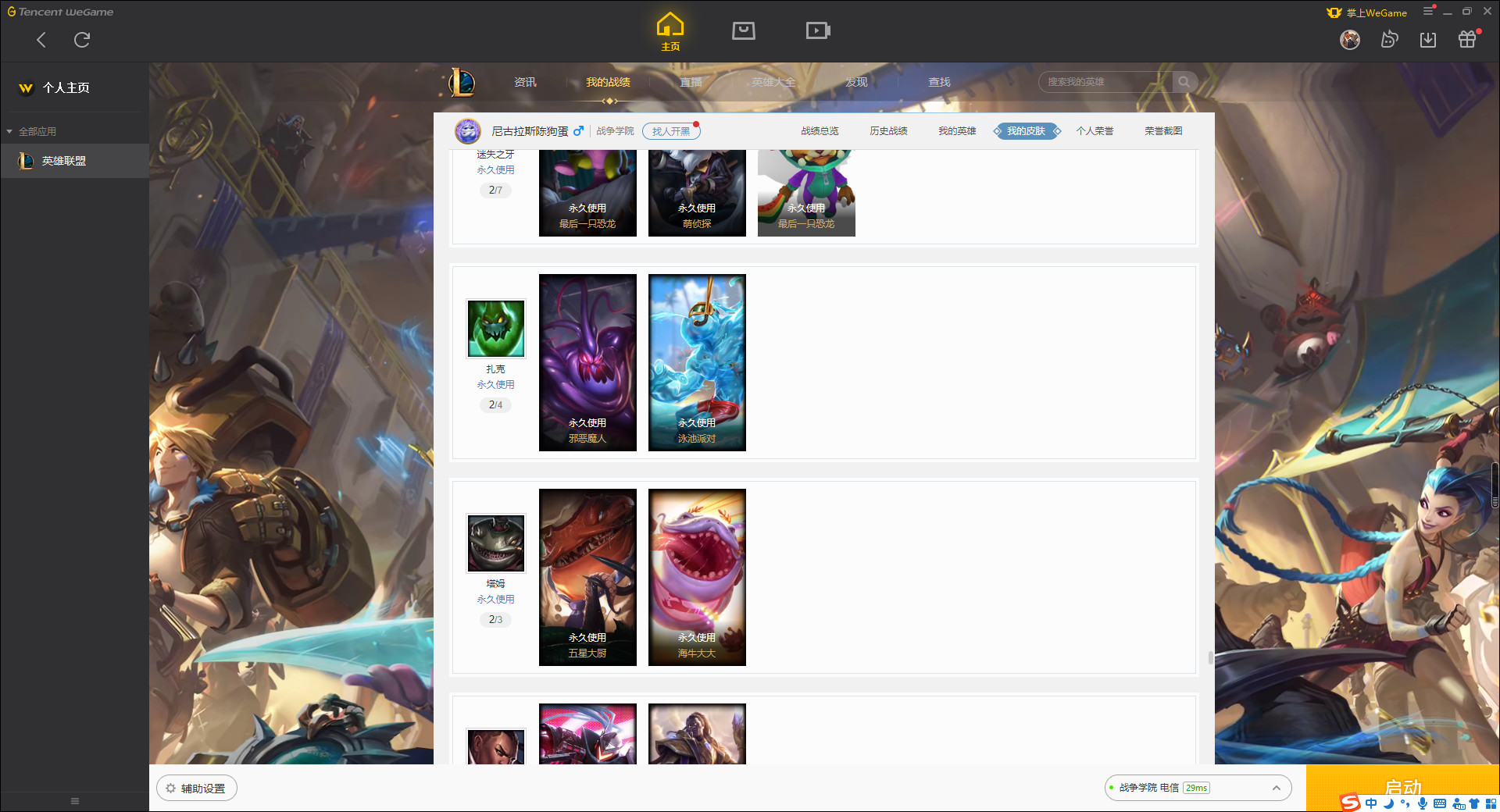The width and height of the screenshot is (1500, 812).
Task: Open the download manager icon
Action: click(1428, 39)
